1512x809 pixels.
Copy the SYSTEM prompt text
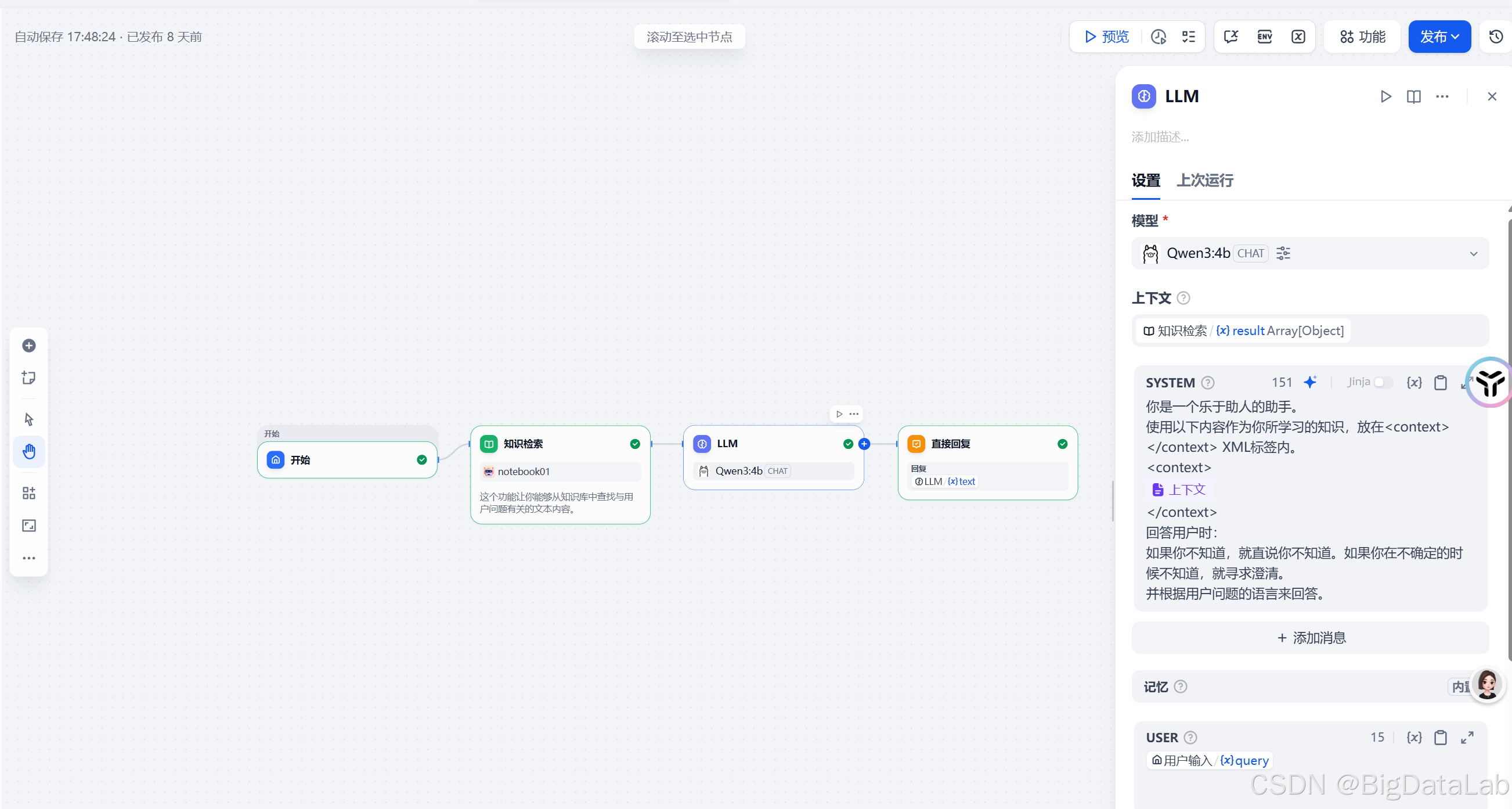tap(1440, 383)
